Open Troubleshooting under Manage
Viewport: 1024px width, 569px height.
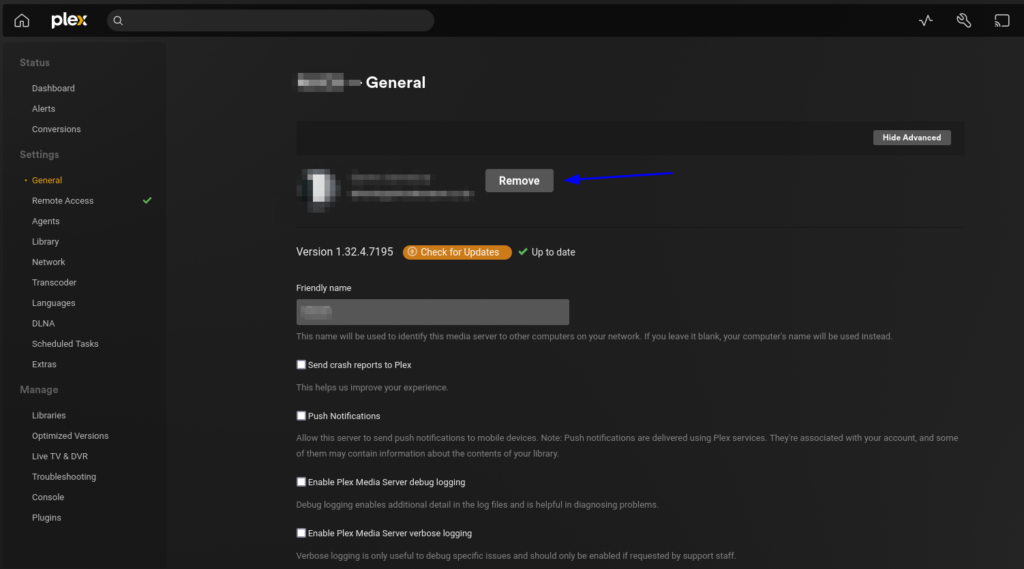[x=64, y=477]
